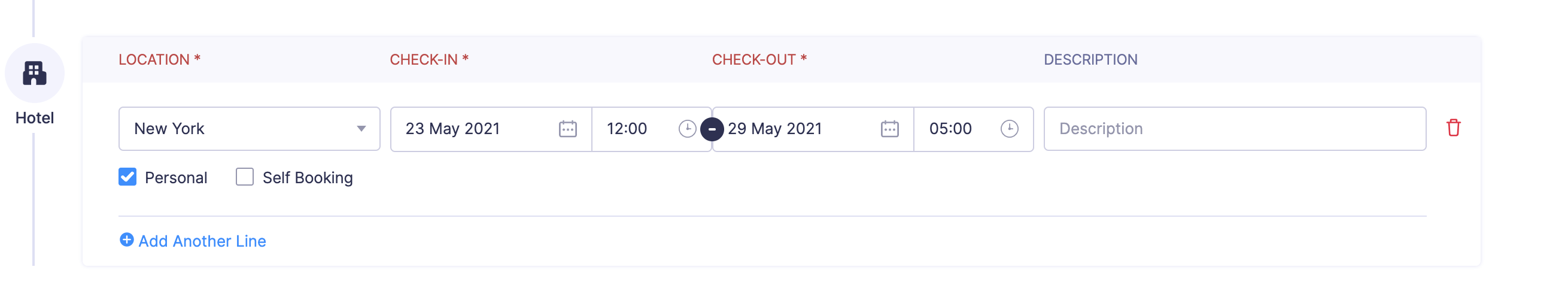Delete the hotel line with trash icon
The image size is (1568, 285).
click(x=1454, y=128)
